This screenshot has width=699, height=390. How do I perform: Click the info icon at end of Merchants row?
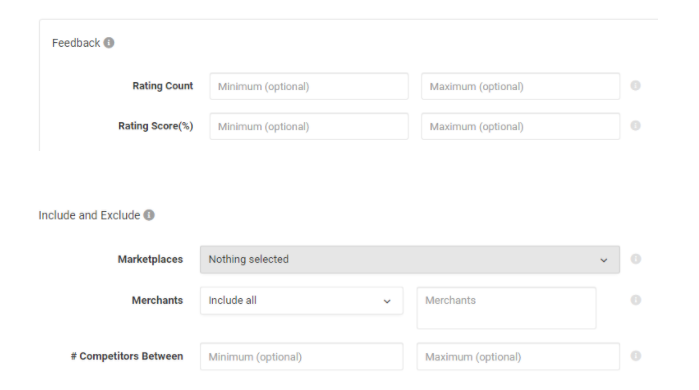click(x=636, y=300)
